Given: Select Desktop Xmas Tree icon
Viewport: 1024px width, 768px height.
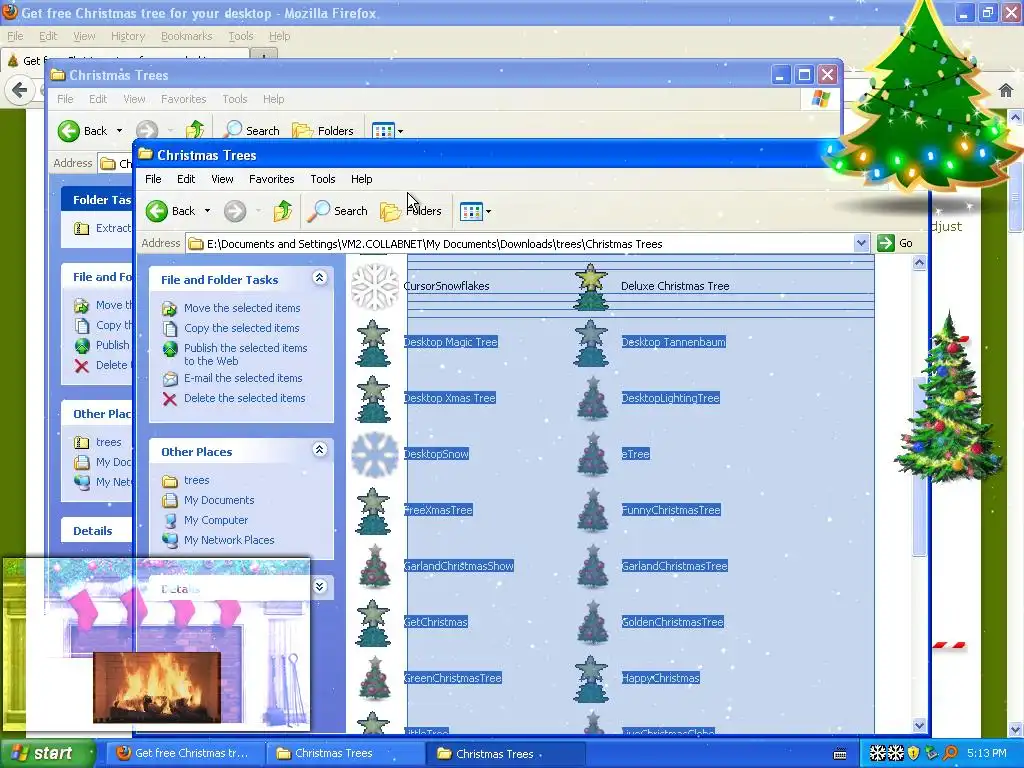Looking at the screenshot, I should tap(373, 398).
